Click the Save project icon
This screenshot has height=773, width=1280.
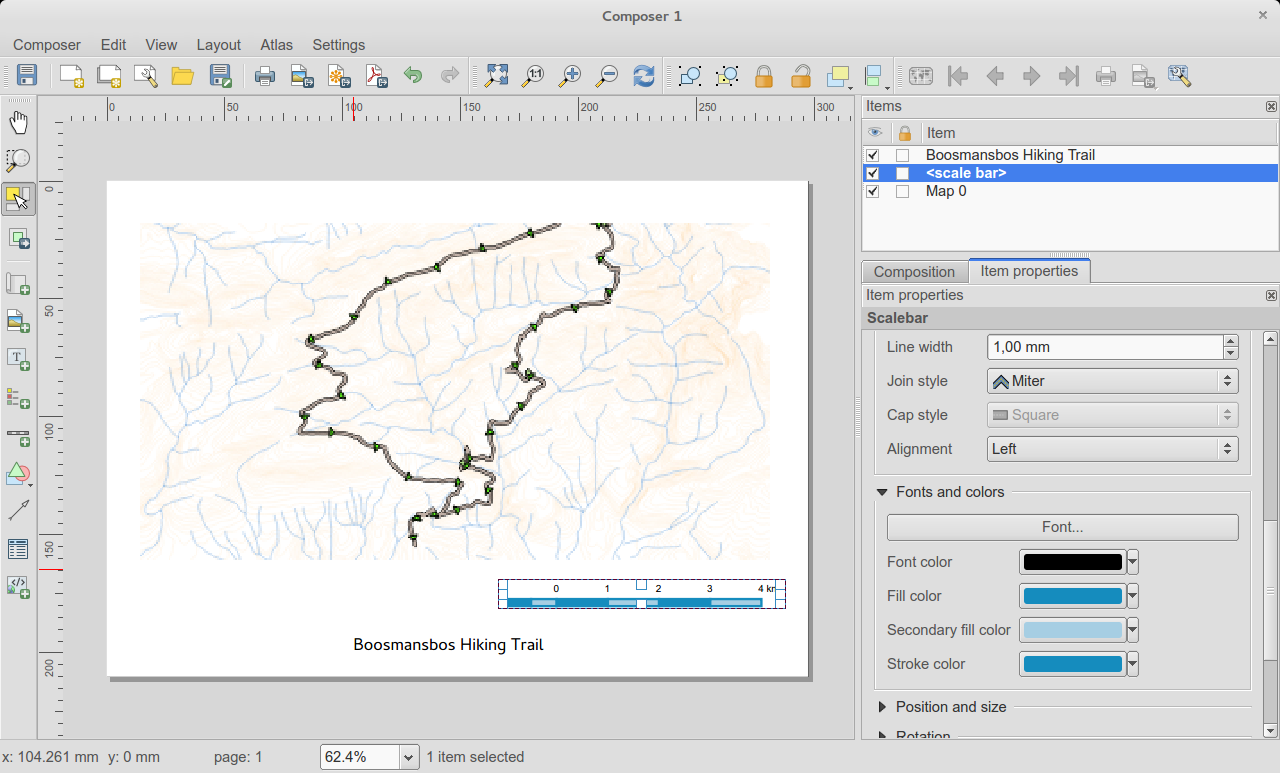click(x=27, y=76)
